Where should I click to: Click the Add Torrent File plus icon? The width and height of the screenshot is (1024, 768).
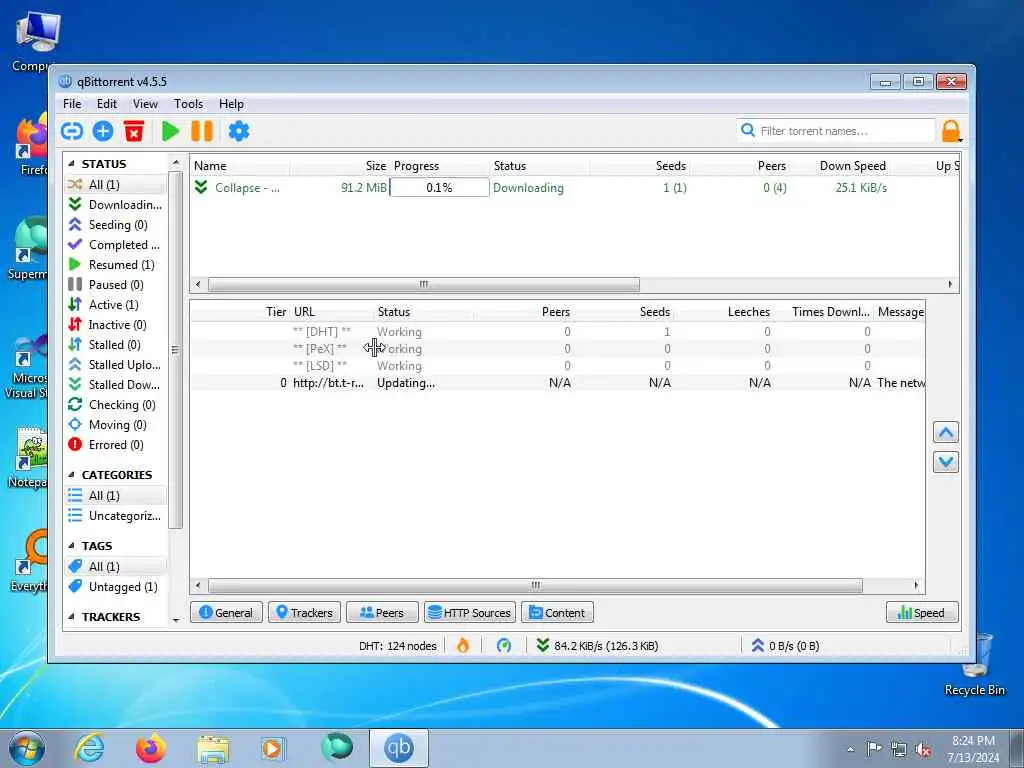click(x=103, y=131)
